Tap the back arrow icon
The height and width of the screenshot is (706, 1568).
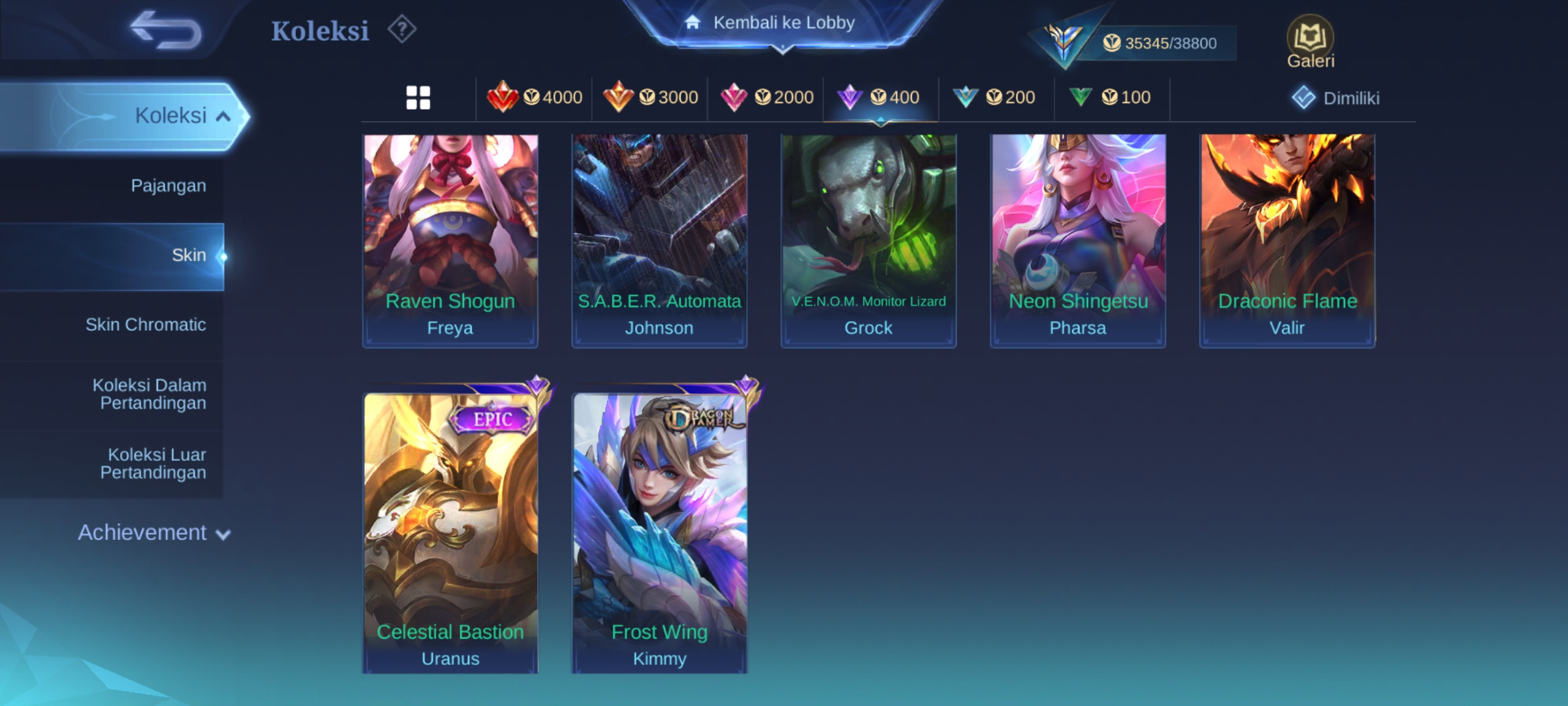coord(165,30)
